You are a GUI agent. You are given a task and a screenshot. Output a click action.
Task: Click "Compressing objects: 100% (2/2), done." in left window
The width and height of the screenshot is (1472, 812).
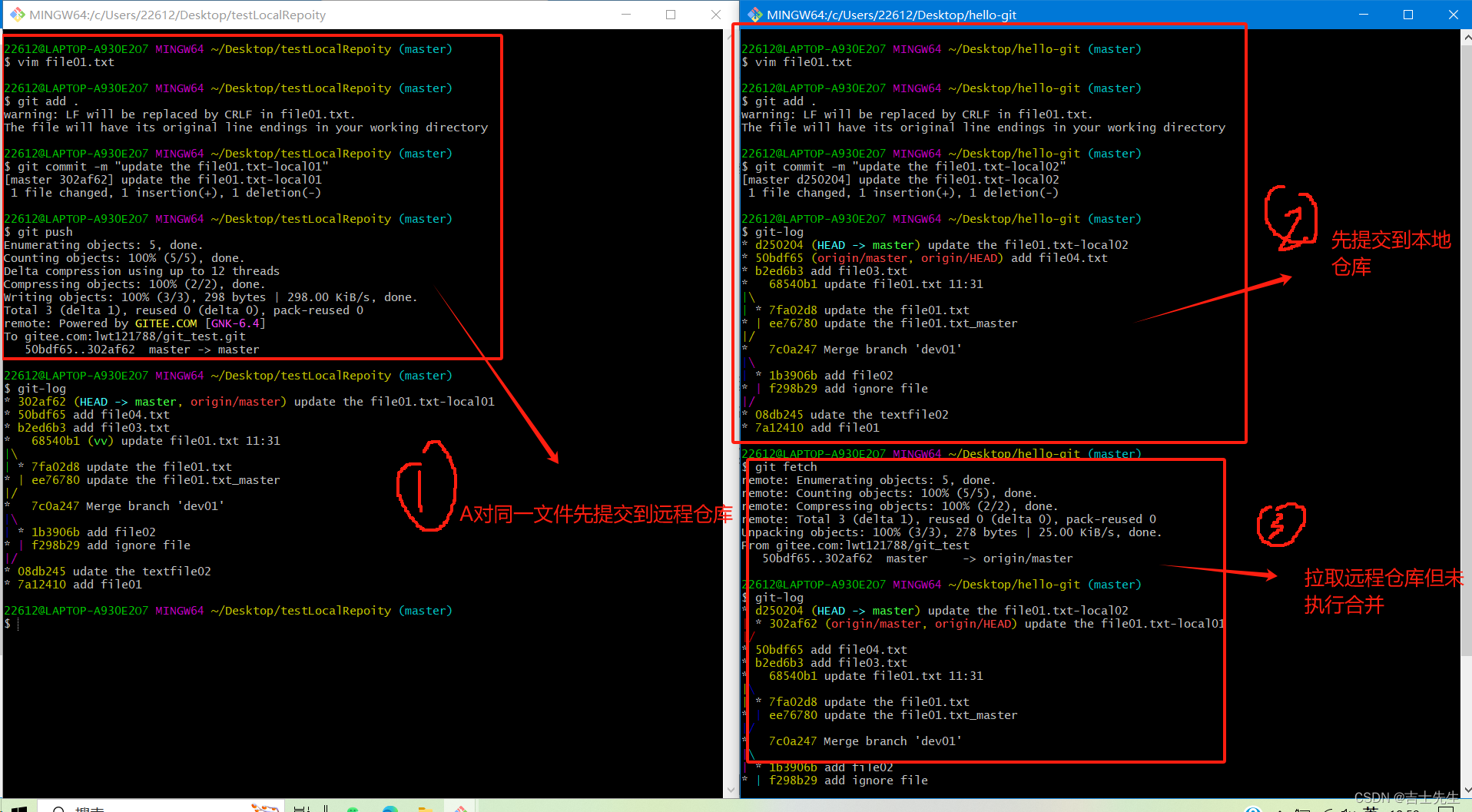(x=135, y=284)
